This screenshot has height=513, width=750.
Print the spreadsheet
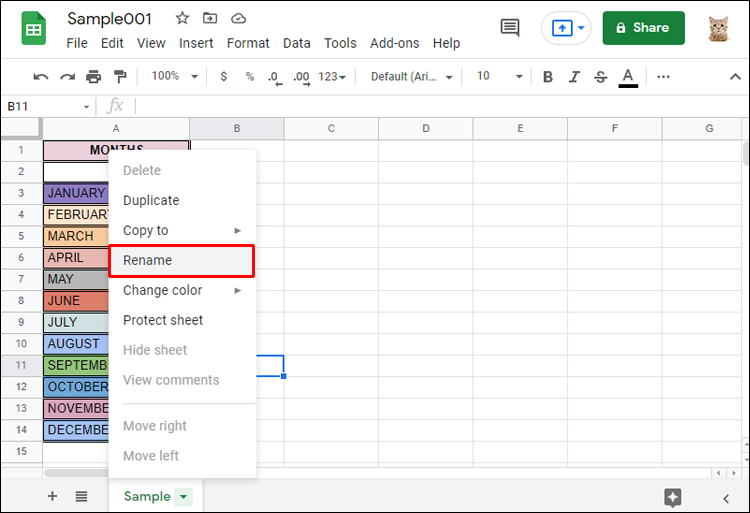click(x=93, y=76)
